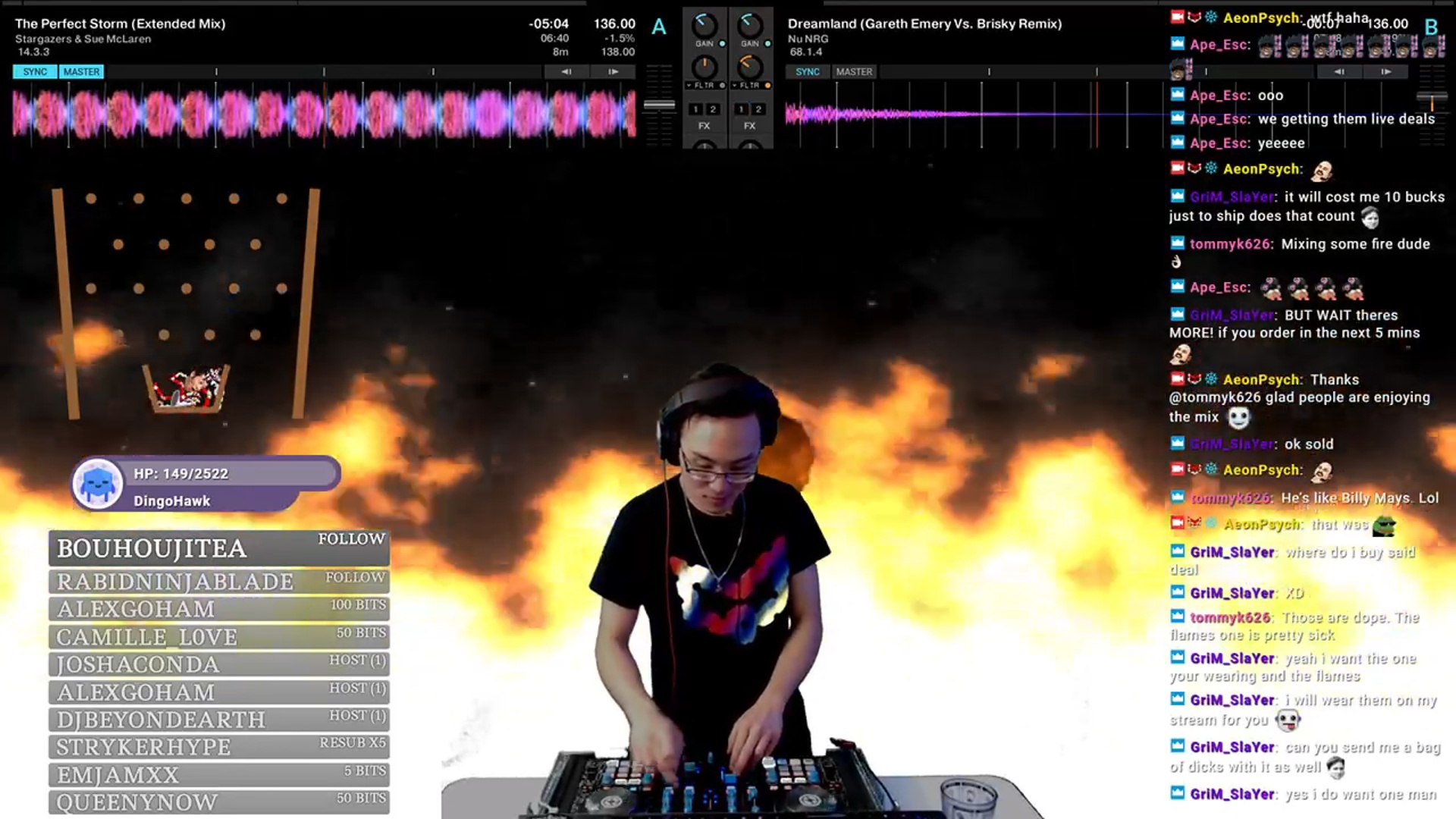Image resolution: width=1456 pixels, height=819 pixels.
Task: Enable MASTER on Deck B
Action: point(854,71)
